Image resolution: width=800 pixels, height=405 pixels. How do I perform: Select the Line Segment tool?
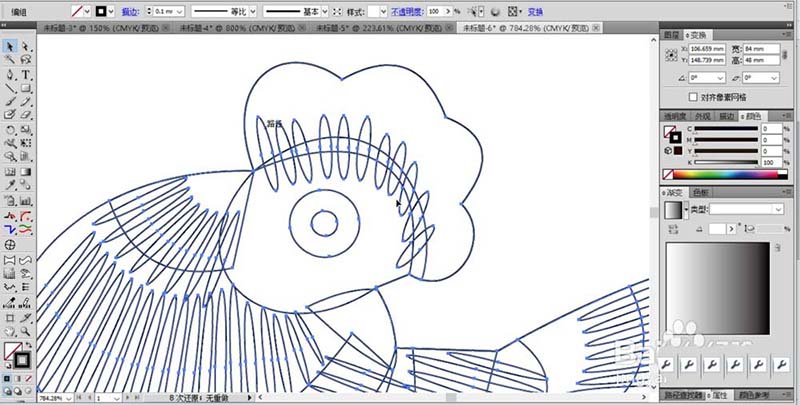[x=10, y=89]
